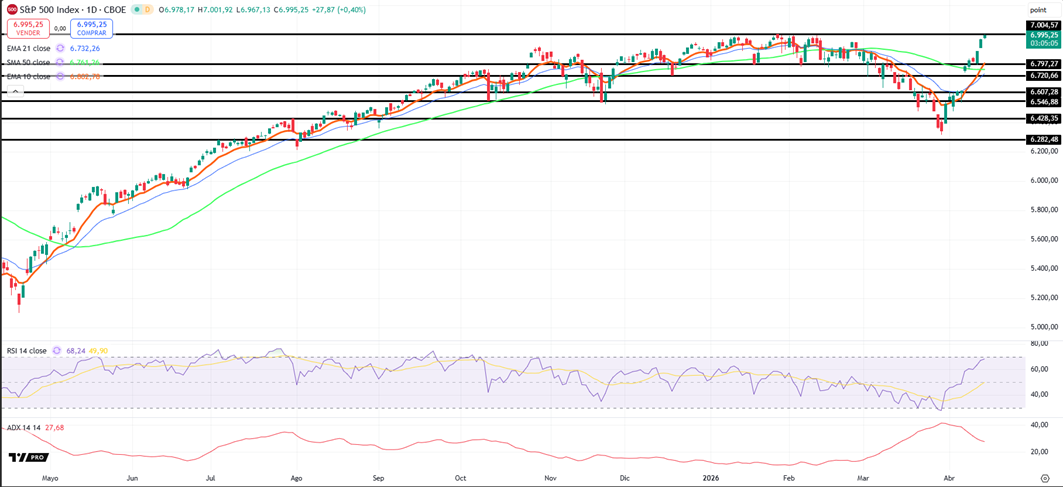
Task: Click the refresh icon beside SMA 50 close
Action: [x=61, y=62]
